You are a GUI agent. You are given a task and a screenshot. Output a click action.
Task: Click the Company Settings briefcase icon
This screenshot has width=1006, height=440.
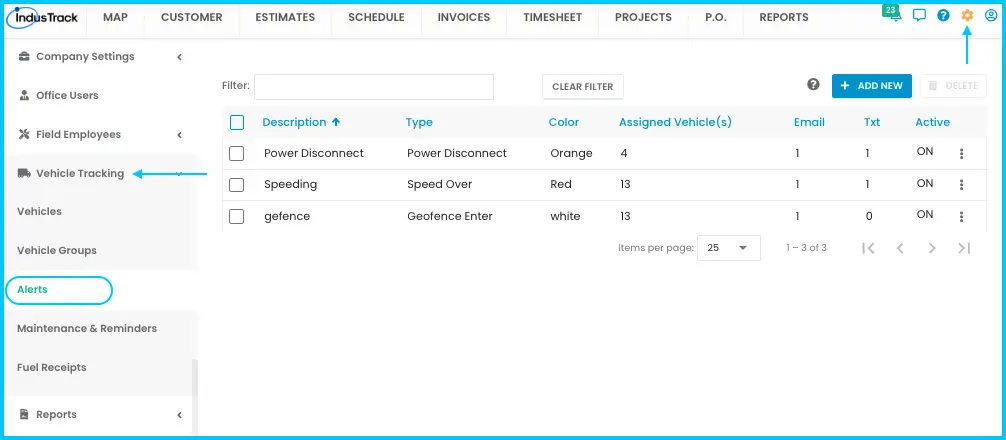pos(24,56)
